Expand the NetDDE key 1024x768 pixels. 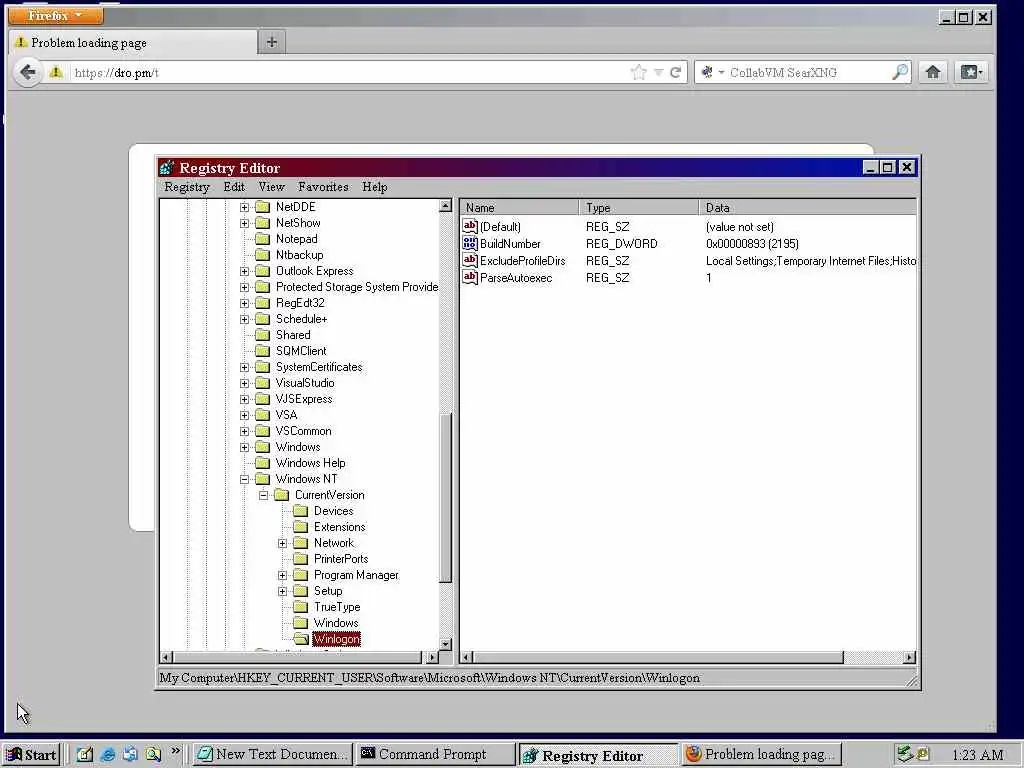pos(244,207)
